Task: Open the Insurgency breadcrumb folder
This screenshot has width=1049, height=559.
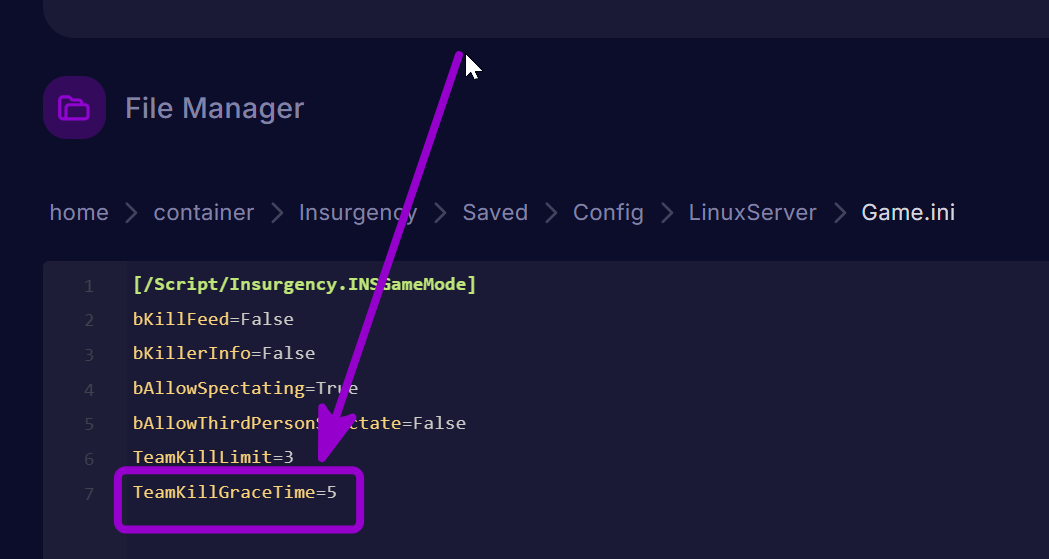Action: click(x=358, y=213)
